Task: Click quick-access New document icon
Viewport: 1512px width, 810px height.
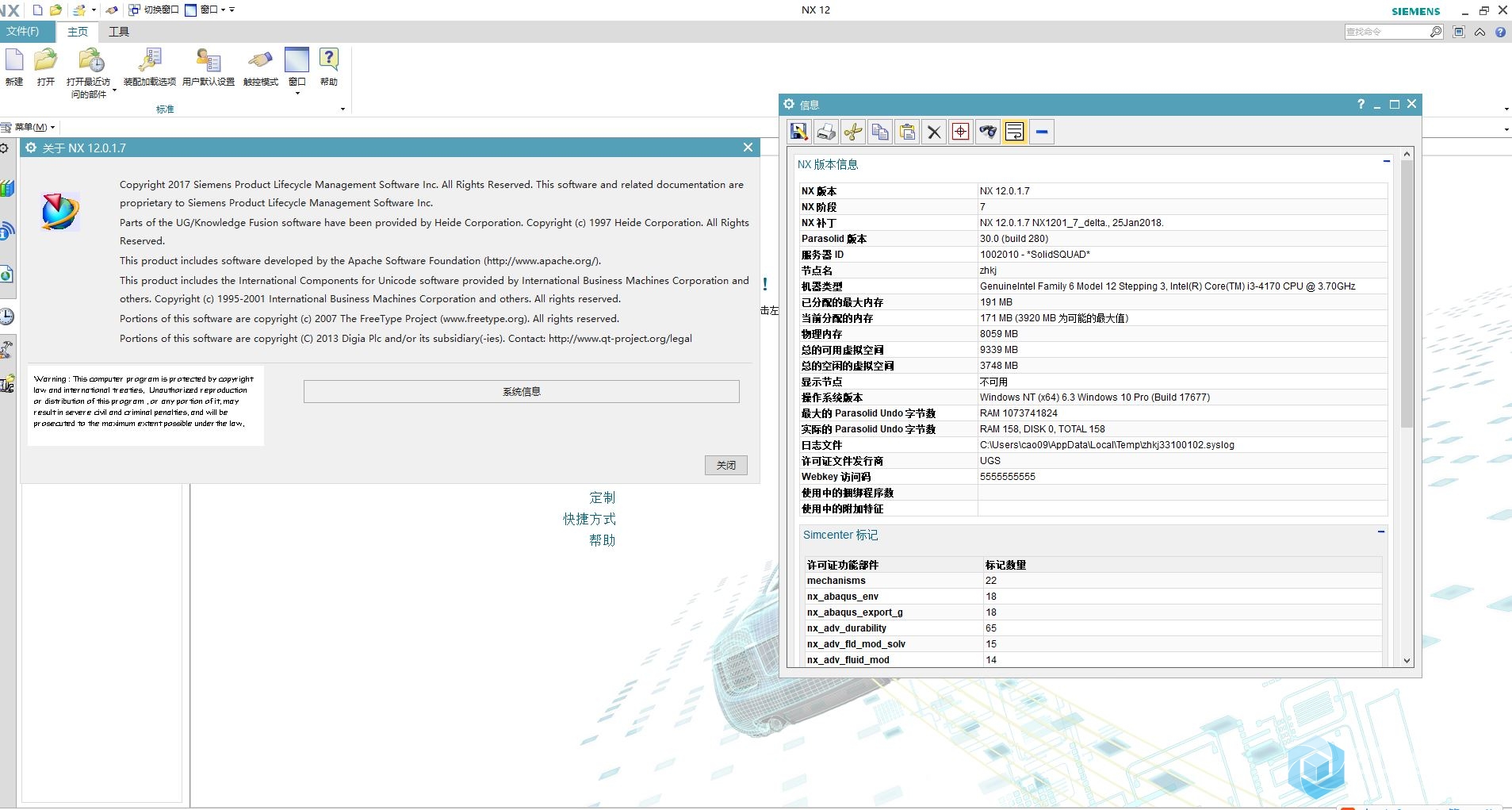Action: pyautogui.click(x=37, y=10)
